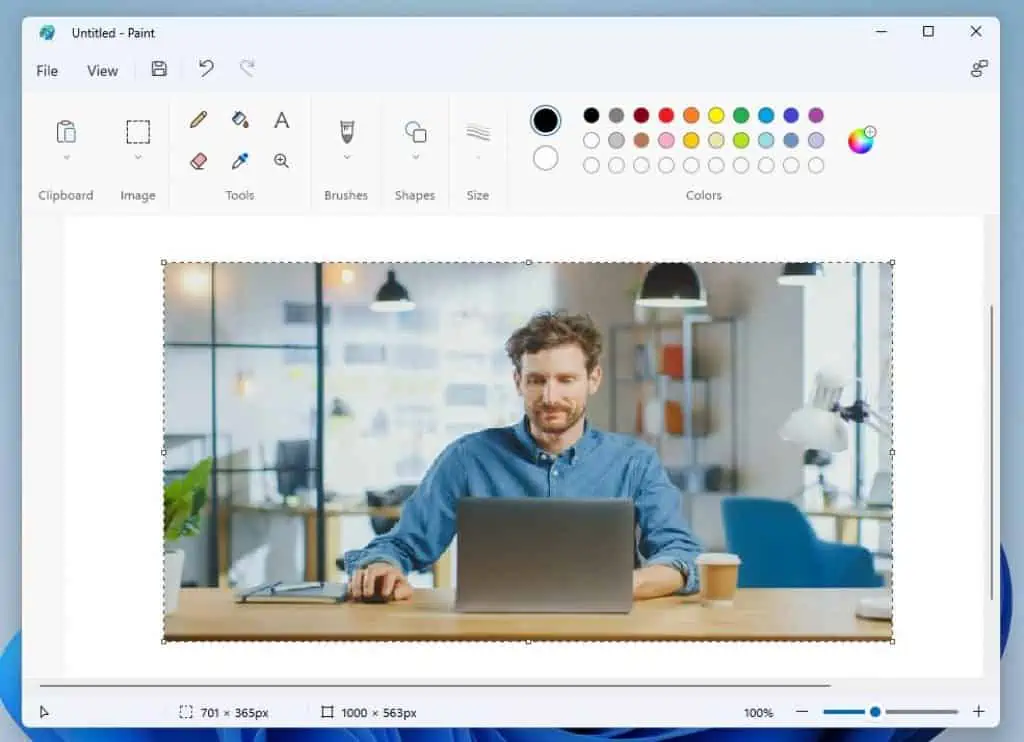Select Color 1 black primary circle
This screenshot has height=742, width=1024.
point(545,121)
